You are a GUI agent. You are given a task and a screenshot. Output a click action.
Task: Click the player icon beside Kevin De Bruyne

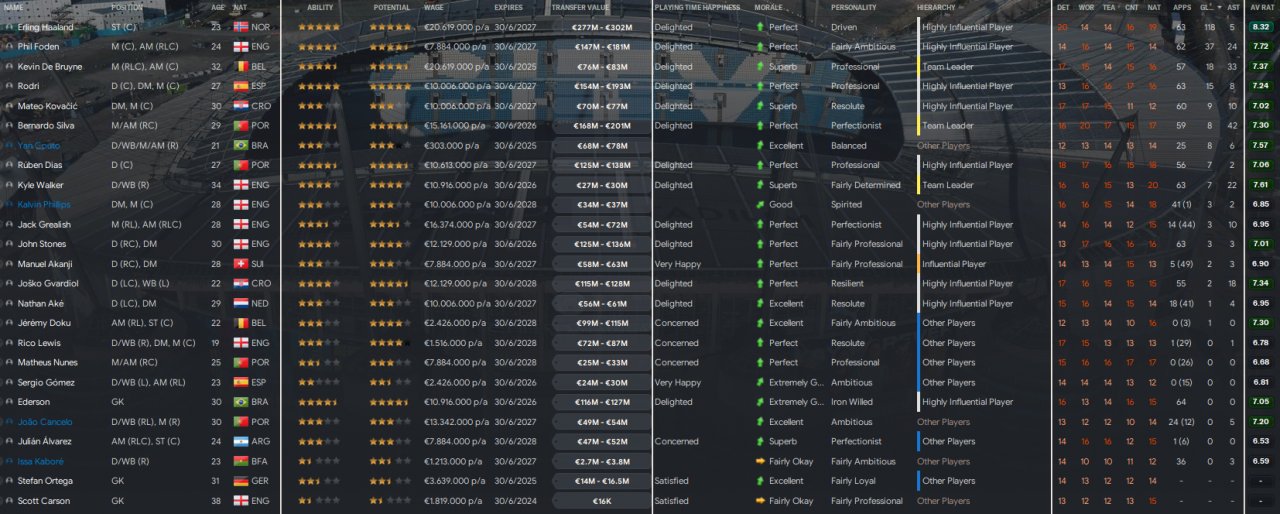9,67
